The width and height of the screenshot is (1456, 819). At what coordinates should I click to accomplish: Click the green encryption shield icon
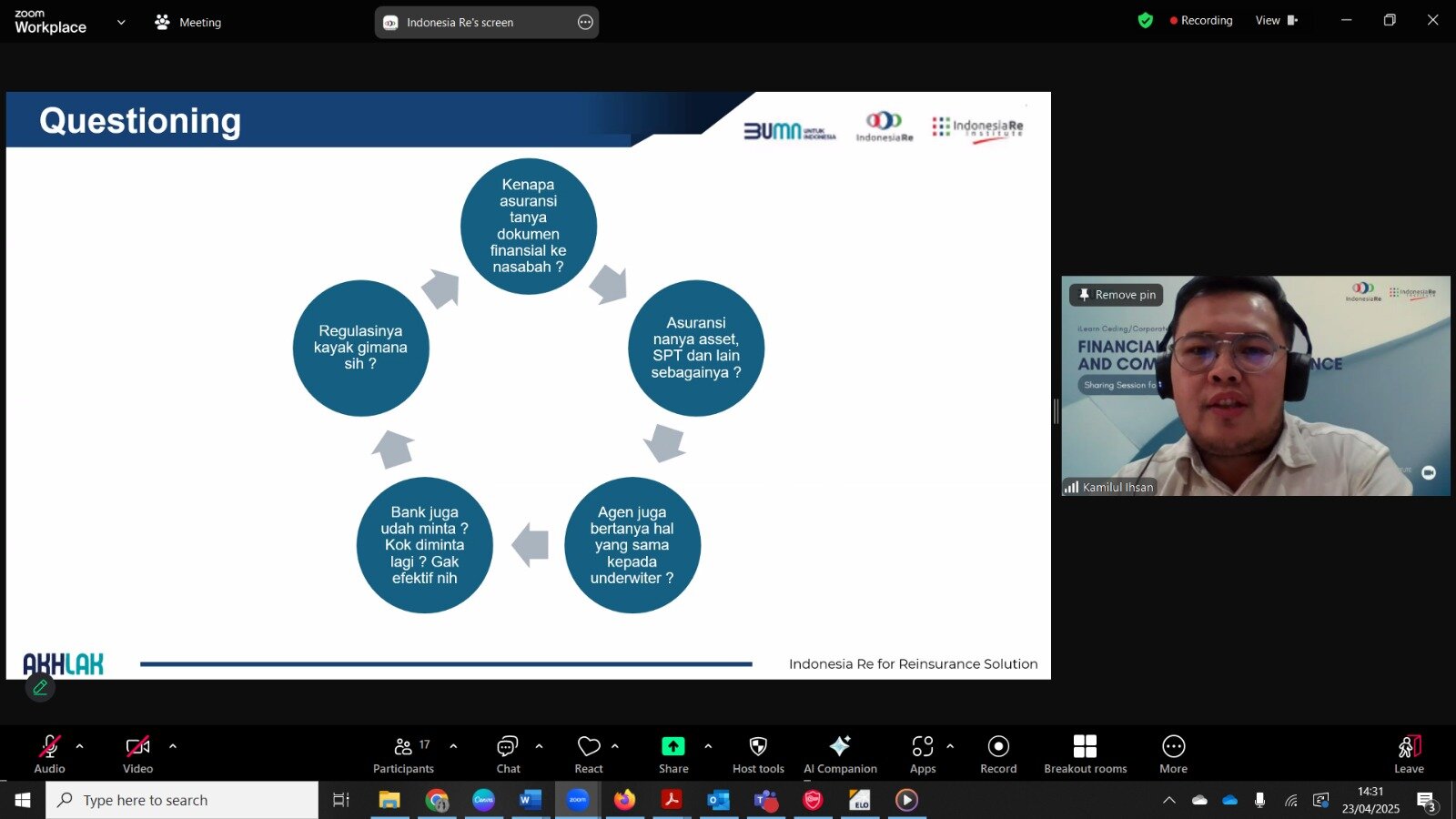pyautogui.click(x=1146, y=20)
